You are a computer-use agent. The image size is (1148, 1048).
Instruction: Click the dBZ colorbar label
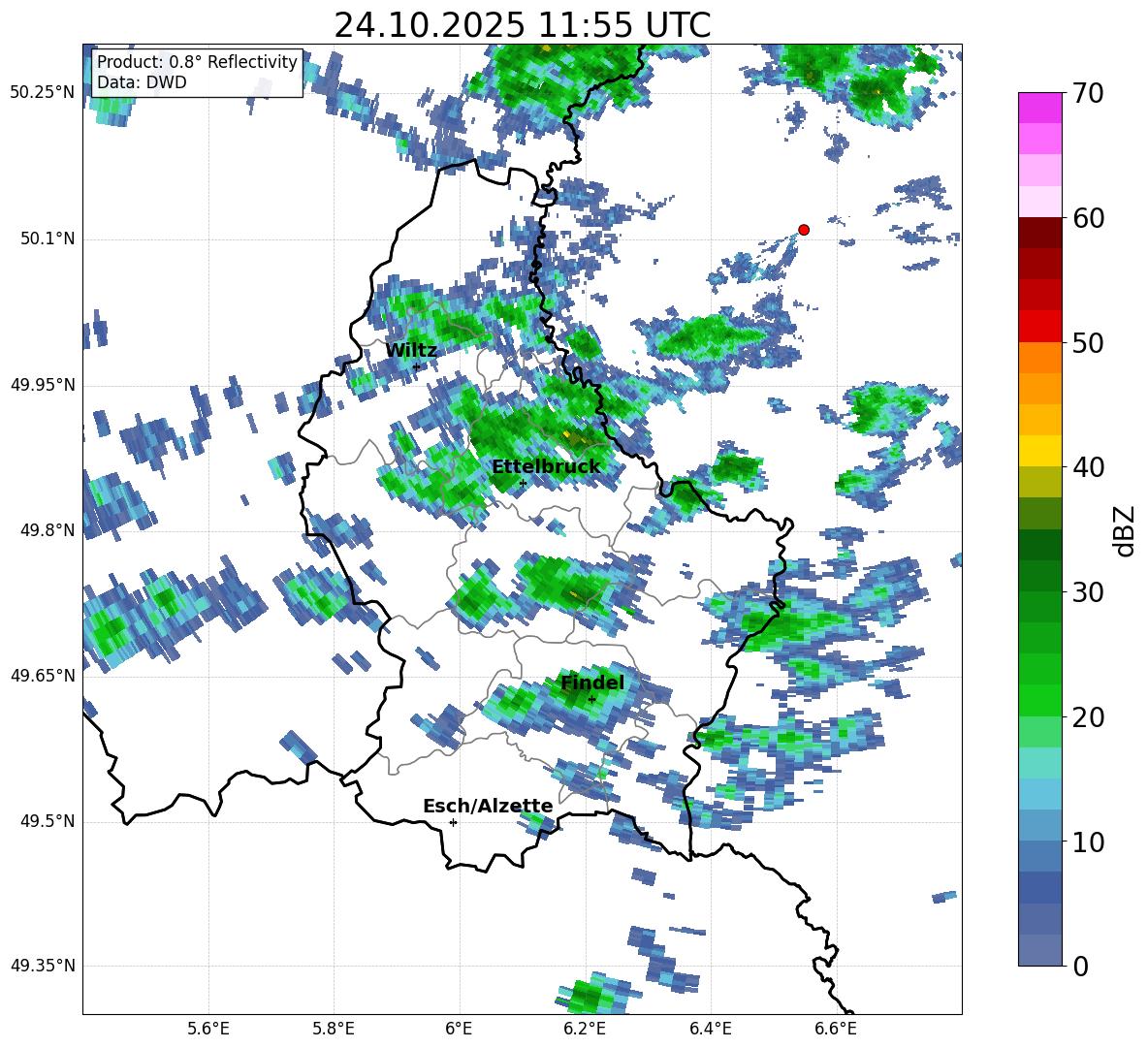click(x=1123, y=530)
